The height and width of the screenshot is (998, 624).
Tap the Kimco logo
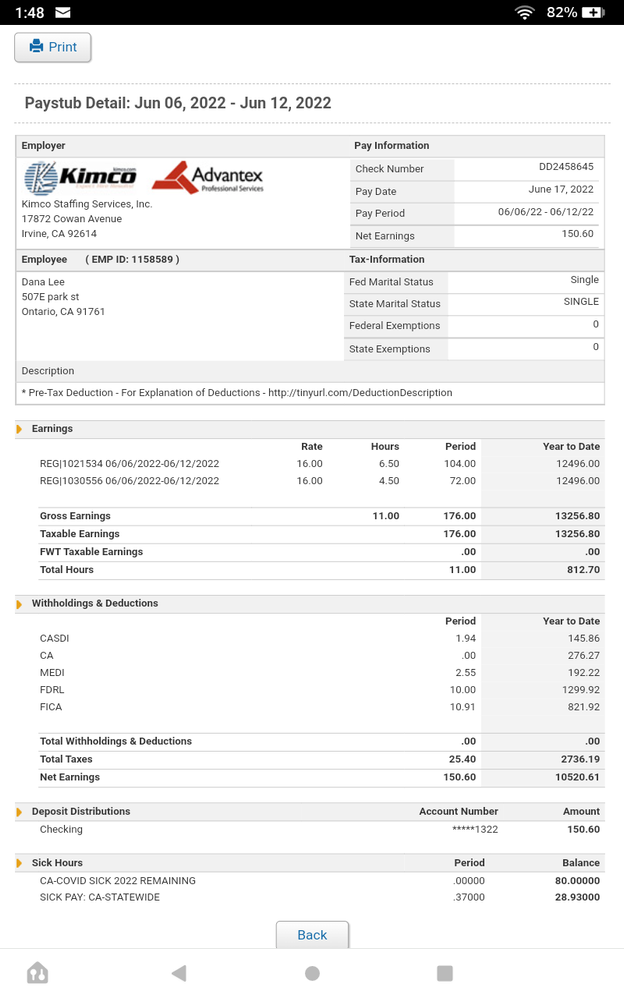(x=81, y=178)
